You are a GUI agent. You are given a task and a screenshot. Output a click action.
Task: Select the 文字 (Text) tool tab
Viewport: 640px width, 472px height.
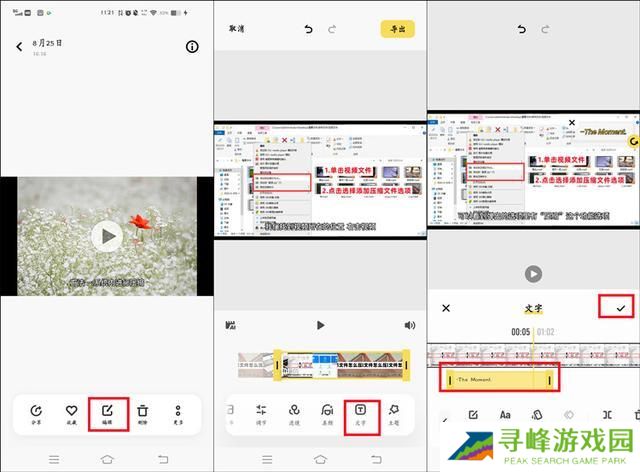tap(361, 413)
